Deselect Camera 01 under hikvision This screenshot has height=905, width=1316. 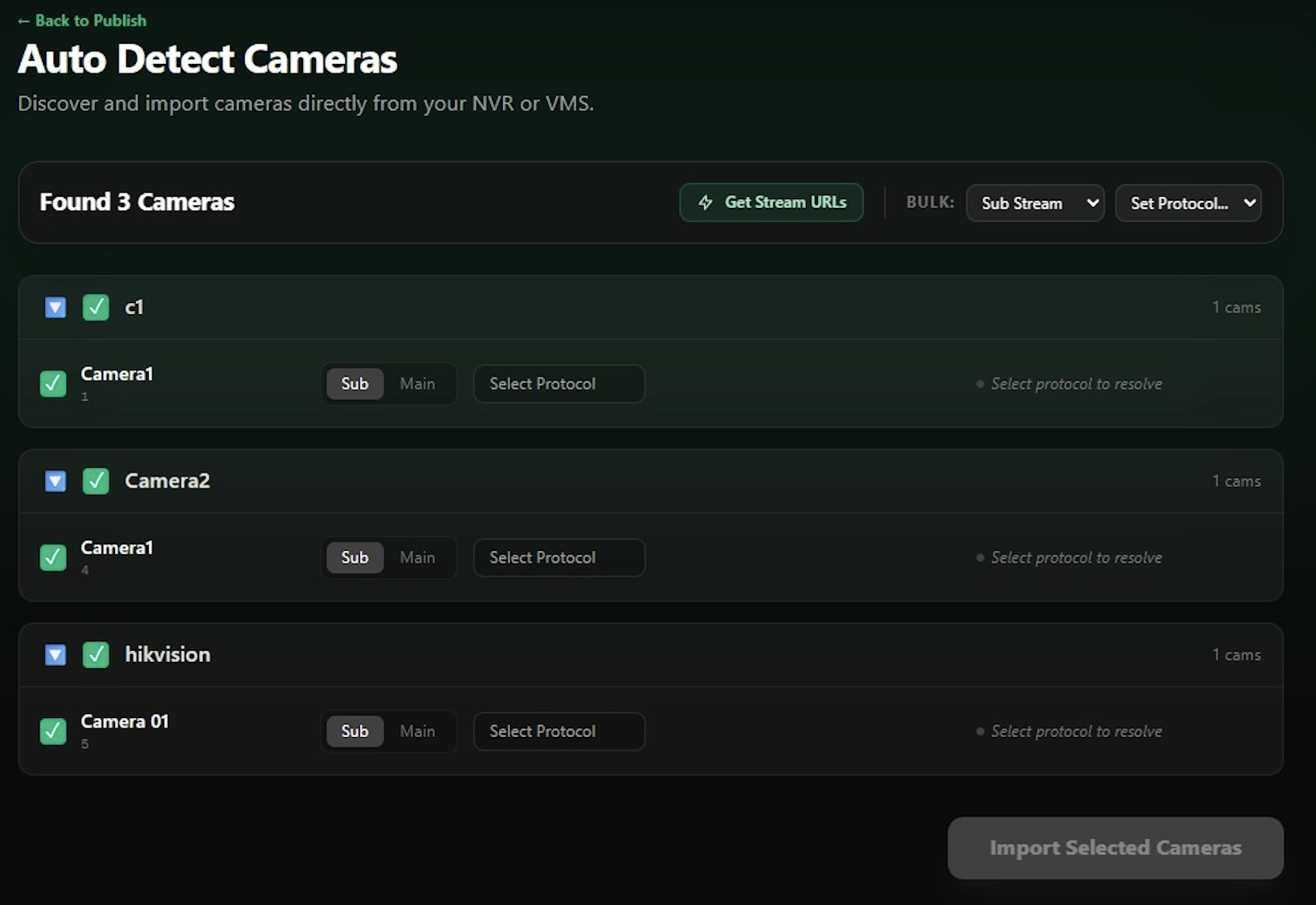pos(53,731)
